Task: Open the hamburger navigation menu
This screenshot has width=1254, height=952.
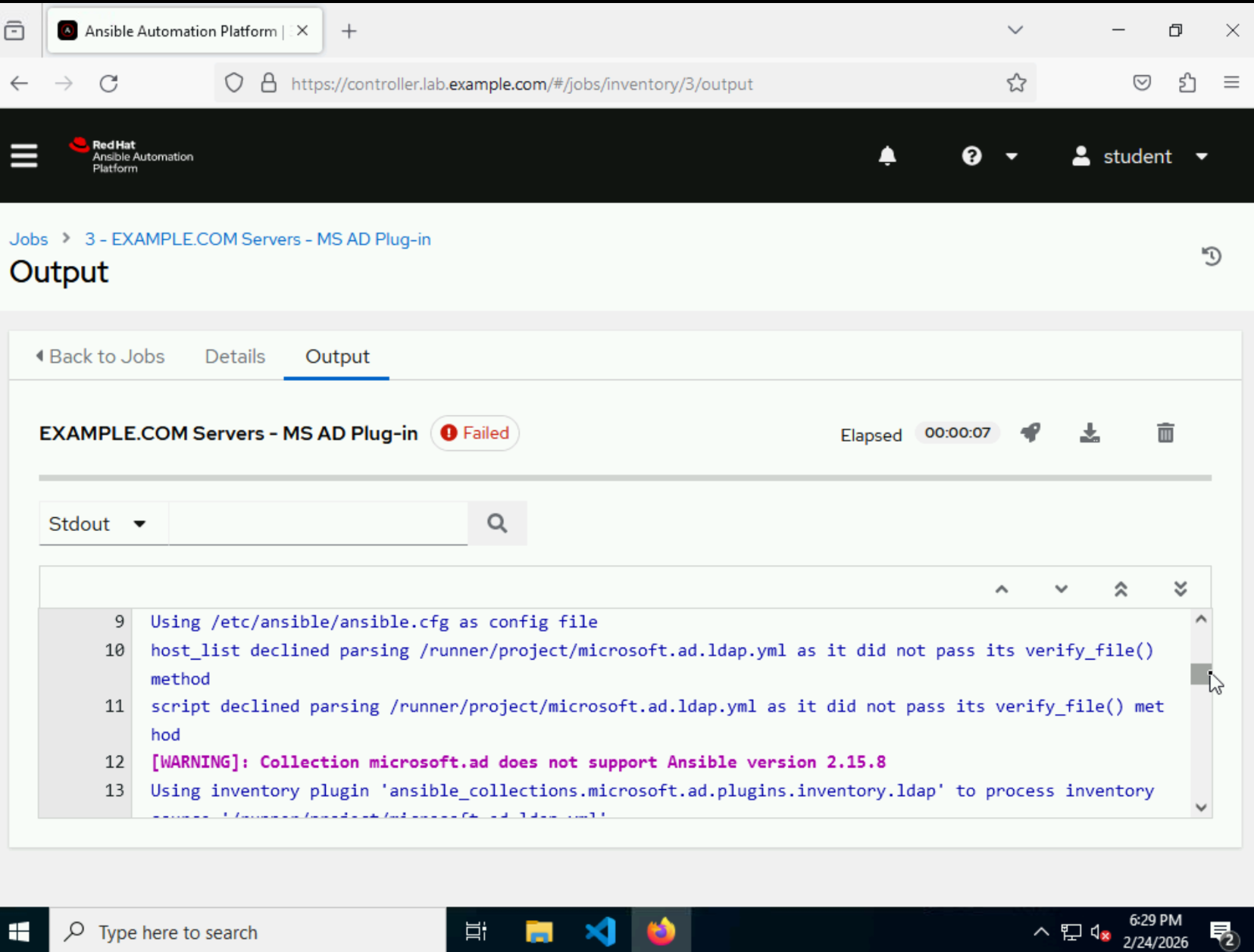Action: click(23, 156)
